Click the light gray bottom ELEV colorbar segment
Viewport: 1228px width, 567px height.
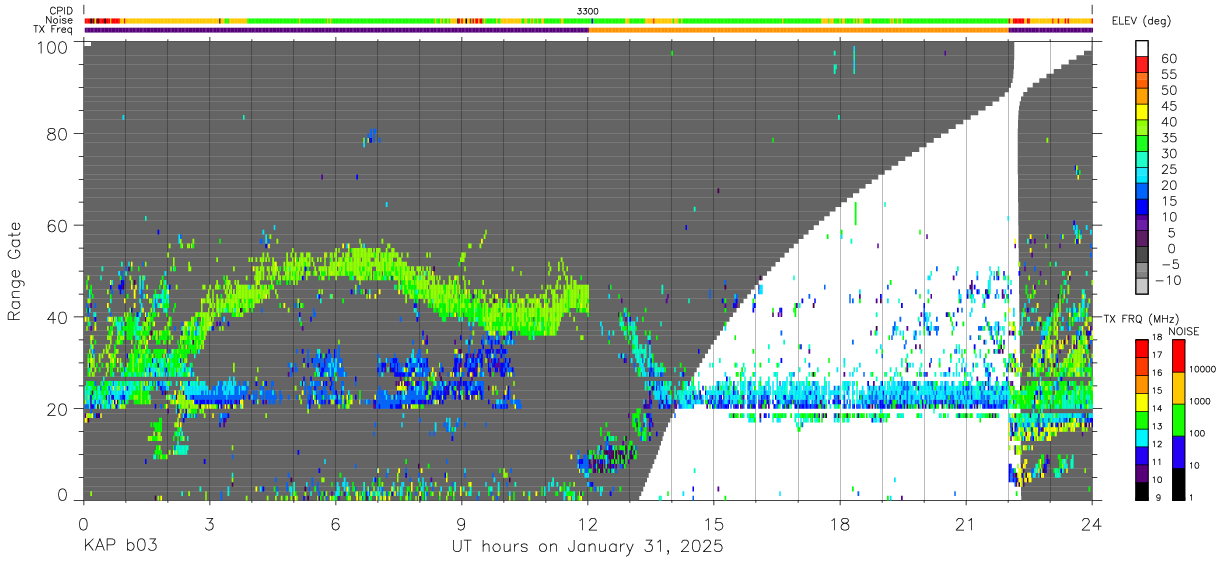pos(1141,288)
